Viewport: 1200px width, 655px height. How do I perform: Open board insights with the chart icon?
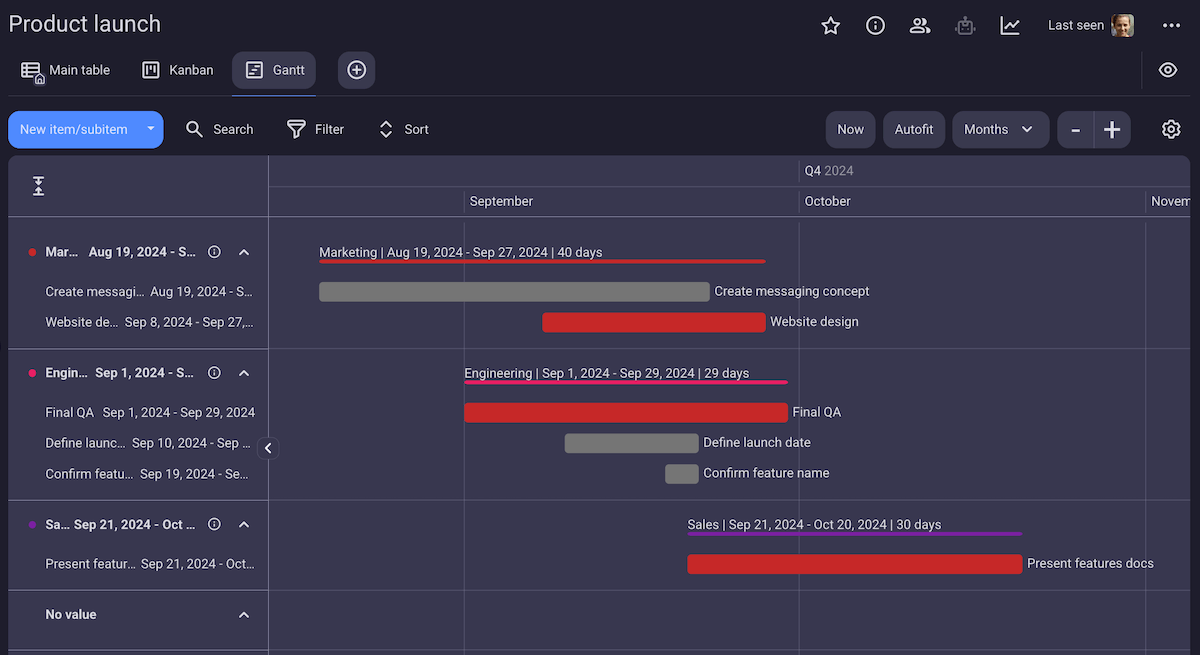[1009, 26]
